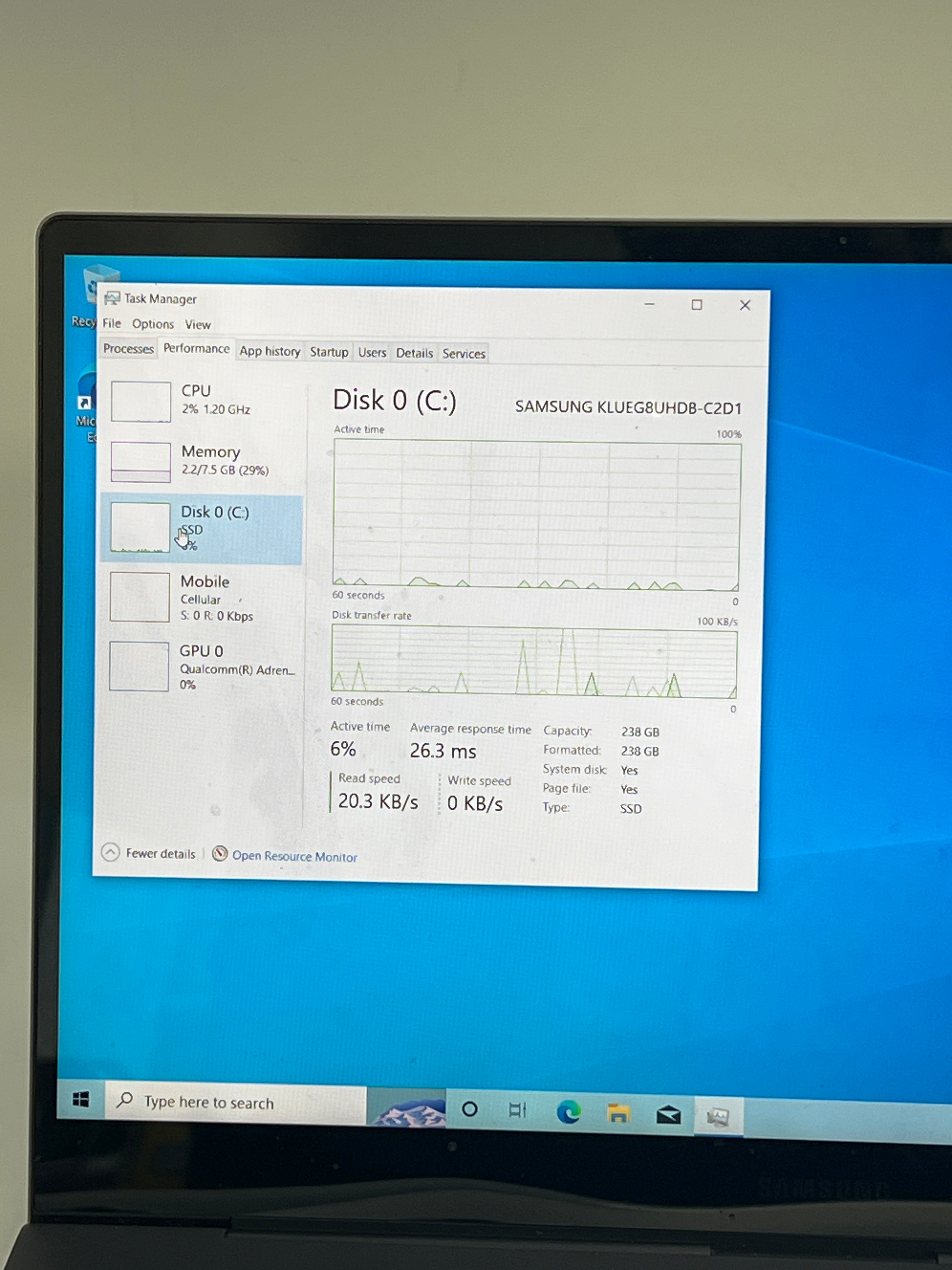Open the Windows Start menu
The height and width of the screenshot is (1270, 952).
tap(81, 1100)
